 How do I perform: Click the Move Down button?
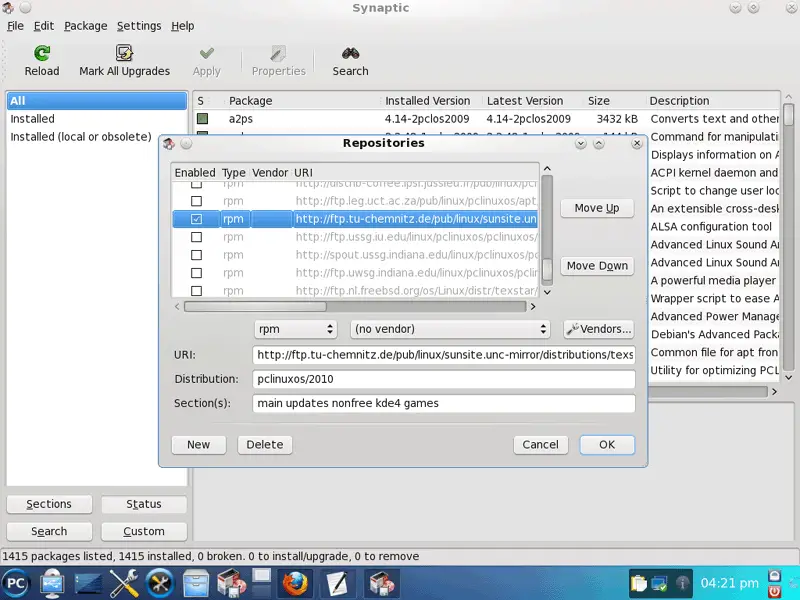click(597, 266)
